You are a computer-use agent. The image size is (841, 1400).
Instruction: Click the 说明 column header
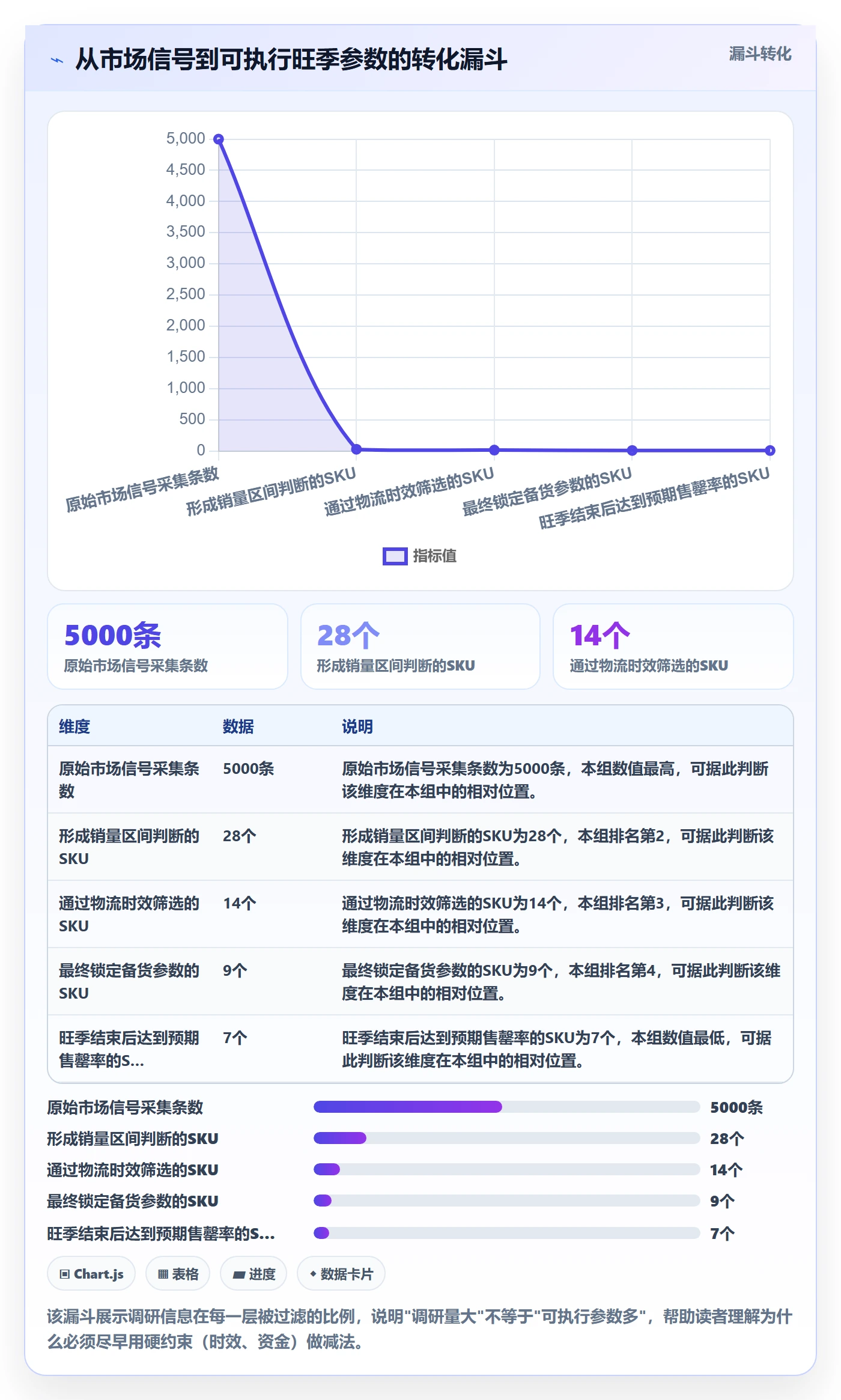[x=357, y=726]
